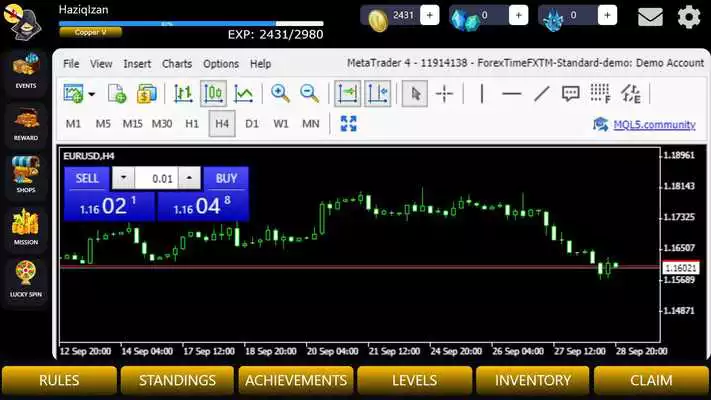
Task: Open the mail envelope icon
Action: coord(650,17)
